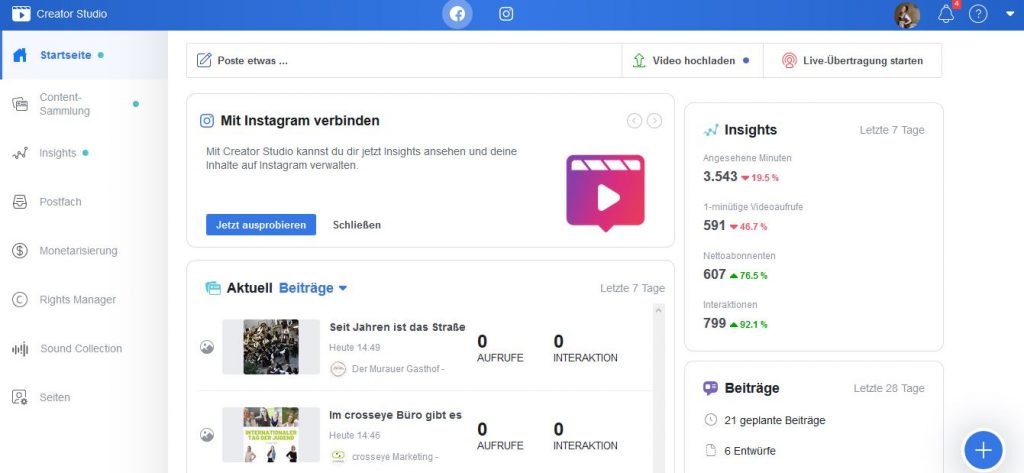Open post titled 'Im crosseye Büro gibt es'
This screenshot has width=1024, height=473.
click(x=395, y=415)
